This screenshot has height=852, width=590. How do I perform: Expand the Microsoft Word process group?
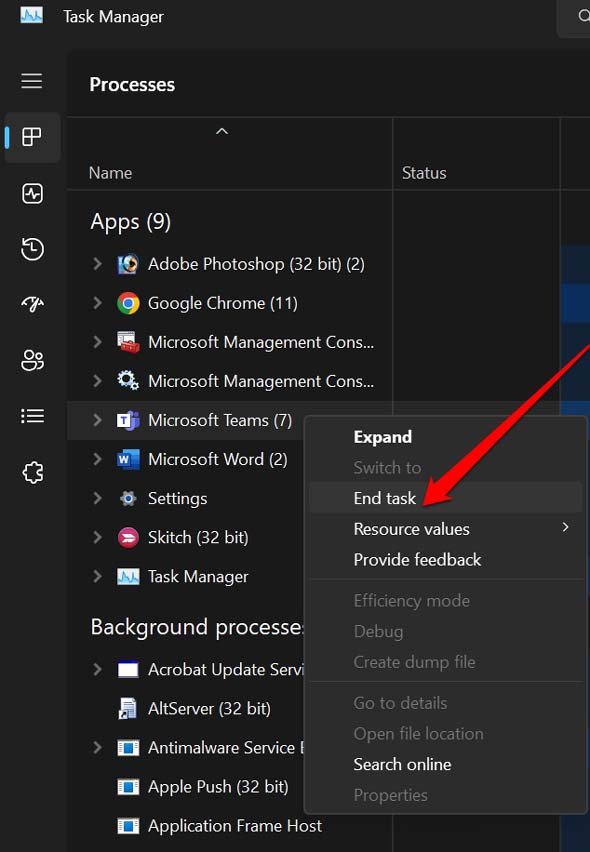(x=97, y=459)
